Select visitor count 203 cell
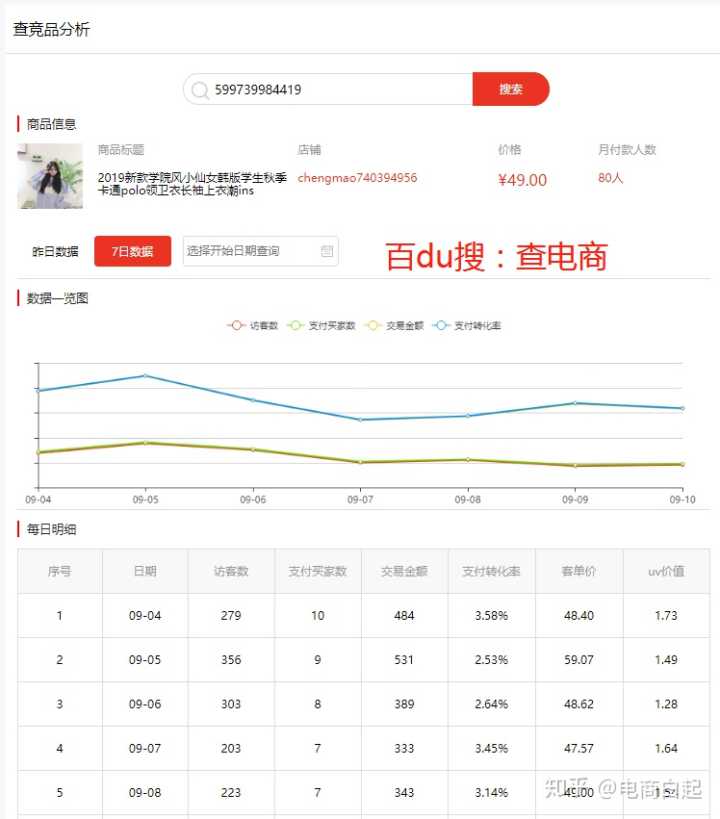 point(231,748)
